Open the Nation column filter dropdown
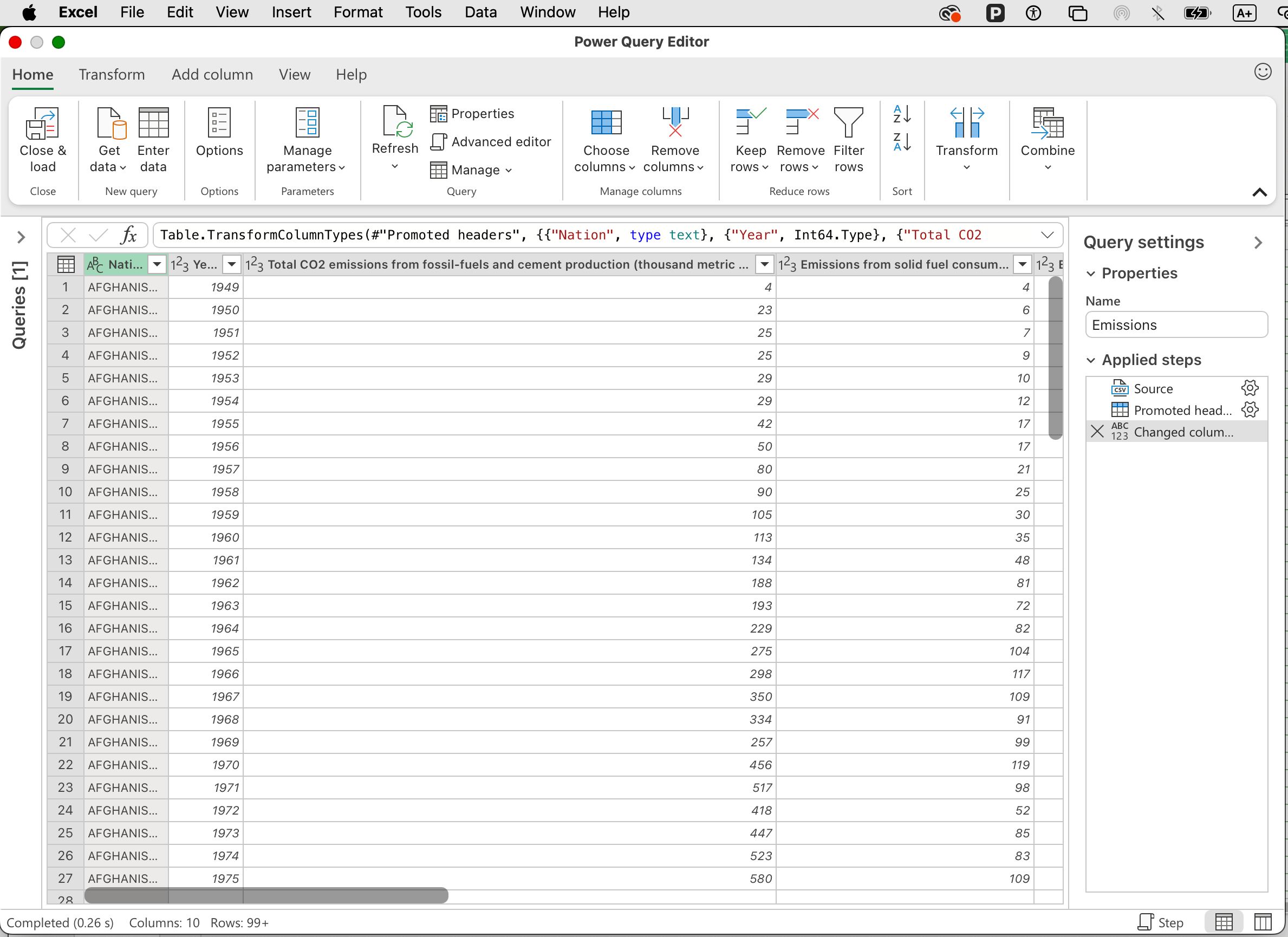The image size is (1288, 937). tap(157, 264)
